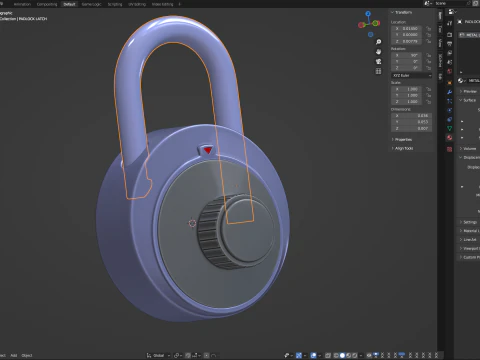Open the Output properties tab icon
This screenshot has width=480, height=360.
tap(450, 44)
